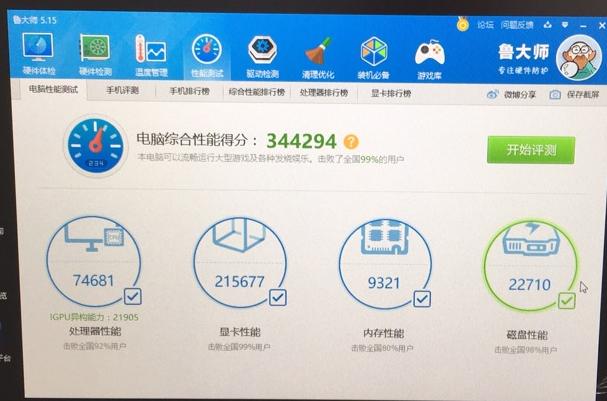Image resolution: width=607 pixels, height=401 pixels.
Task: Click the 处理器性能 label
Action: 95,331
